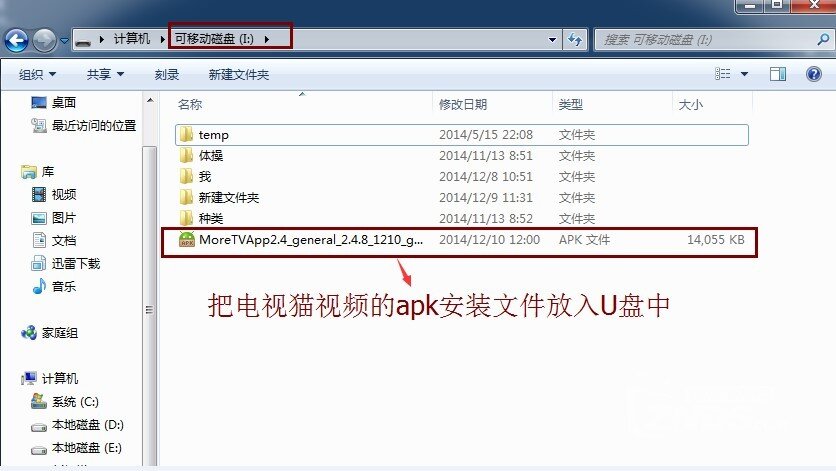The width and height of the screenshot is (836, 471).
Task: Click the 家庭组 icon
Action: point(29,333)
